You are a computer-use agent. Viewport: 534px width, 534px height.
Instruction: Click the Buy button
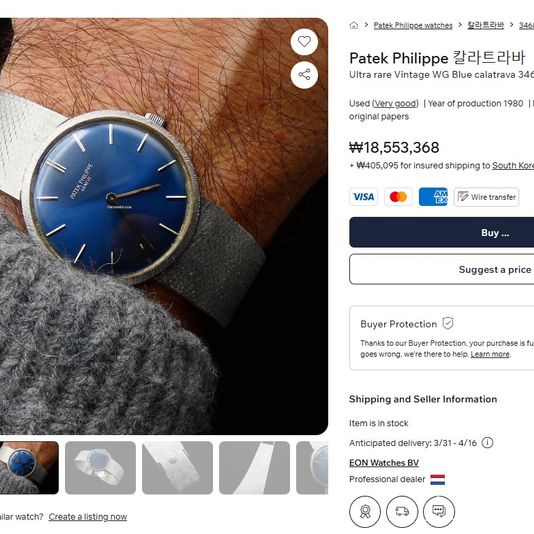(x=441, y=232)
